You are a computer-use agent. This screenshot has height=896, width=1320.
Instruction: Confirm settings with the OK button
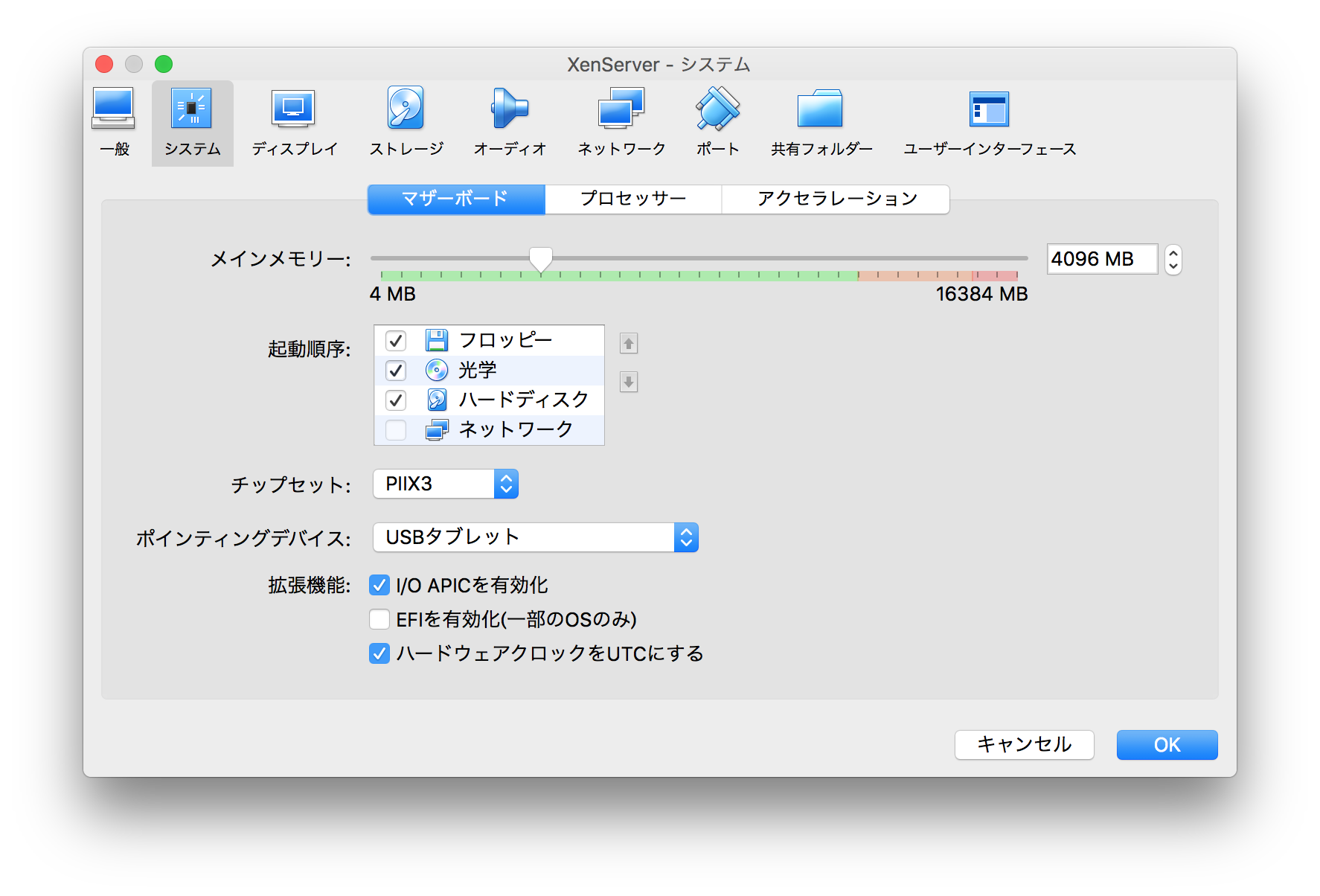point(1167,745)
